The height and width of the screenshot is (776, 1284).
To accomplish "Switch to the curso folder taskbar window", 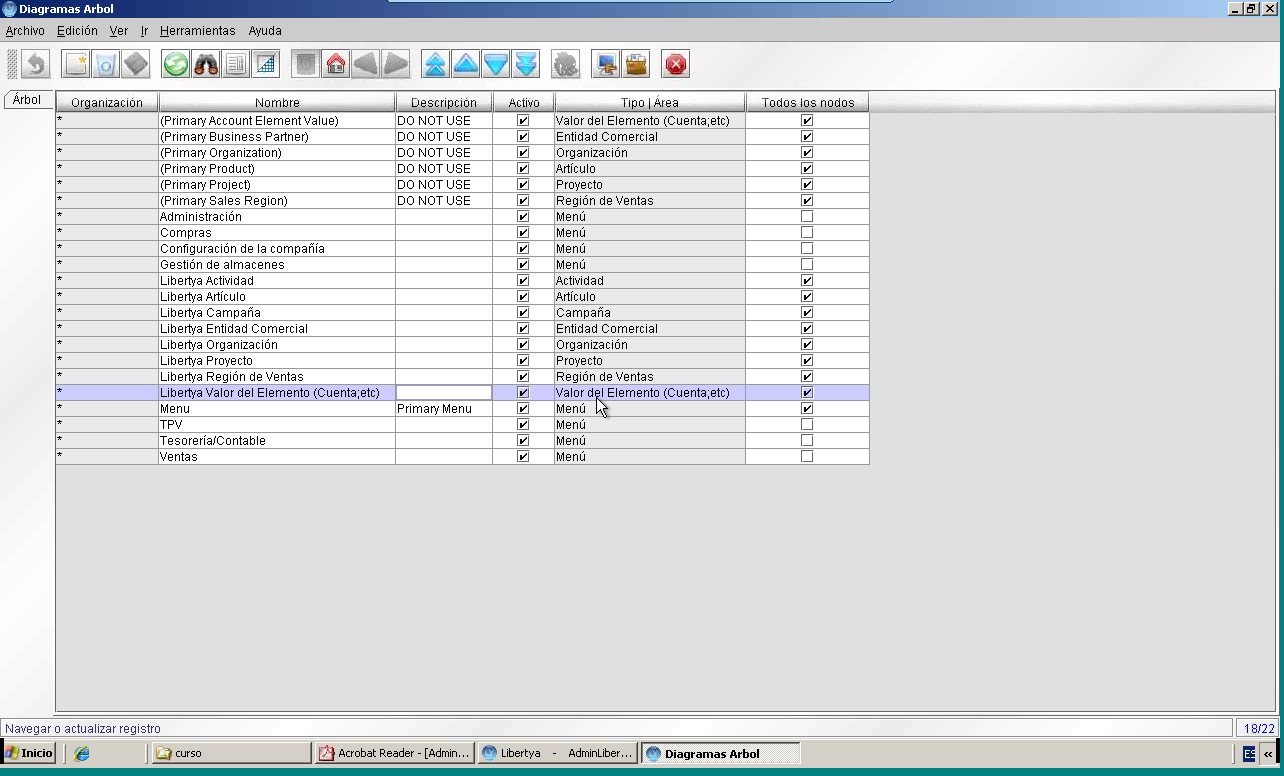I will point(231,753).
